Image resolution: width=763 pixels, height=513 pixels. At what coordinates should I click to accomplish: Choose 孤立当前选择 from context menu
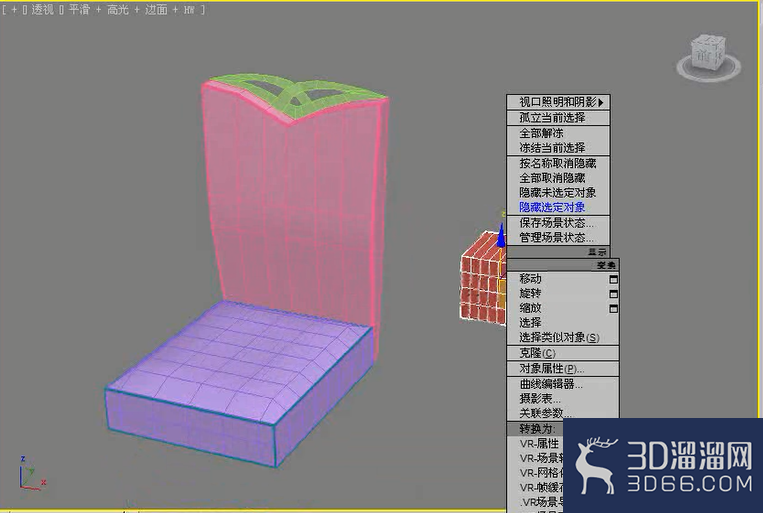point(558,118)
